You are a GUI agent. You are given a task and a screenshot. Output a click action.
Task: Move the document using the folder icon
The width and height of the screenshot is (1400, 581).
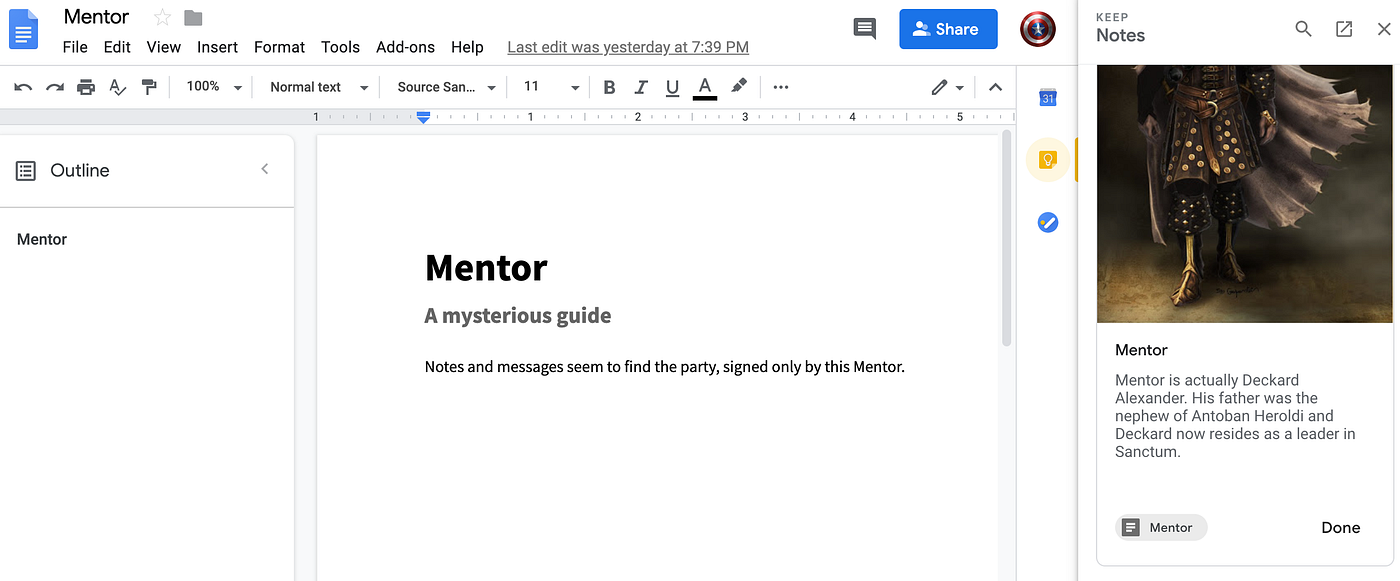pos(193,18)
